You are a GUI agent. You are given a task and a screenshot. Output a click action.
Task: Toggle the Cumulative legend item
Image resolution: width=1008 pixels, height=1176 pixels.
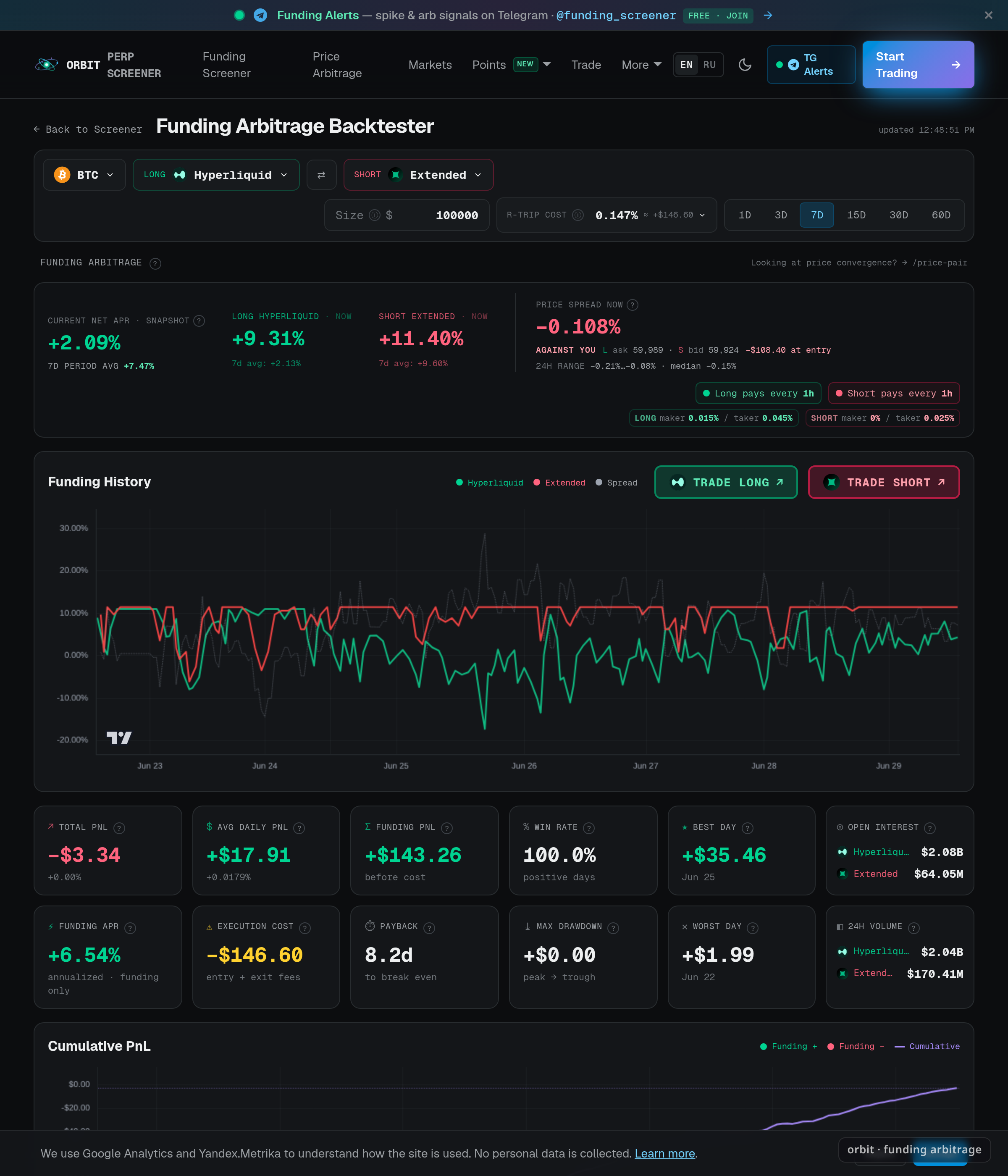click(927, 1046)
